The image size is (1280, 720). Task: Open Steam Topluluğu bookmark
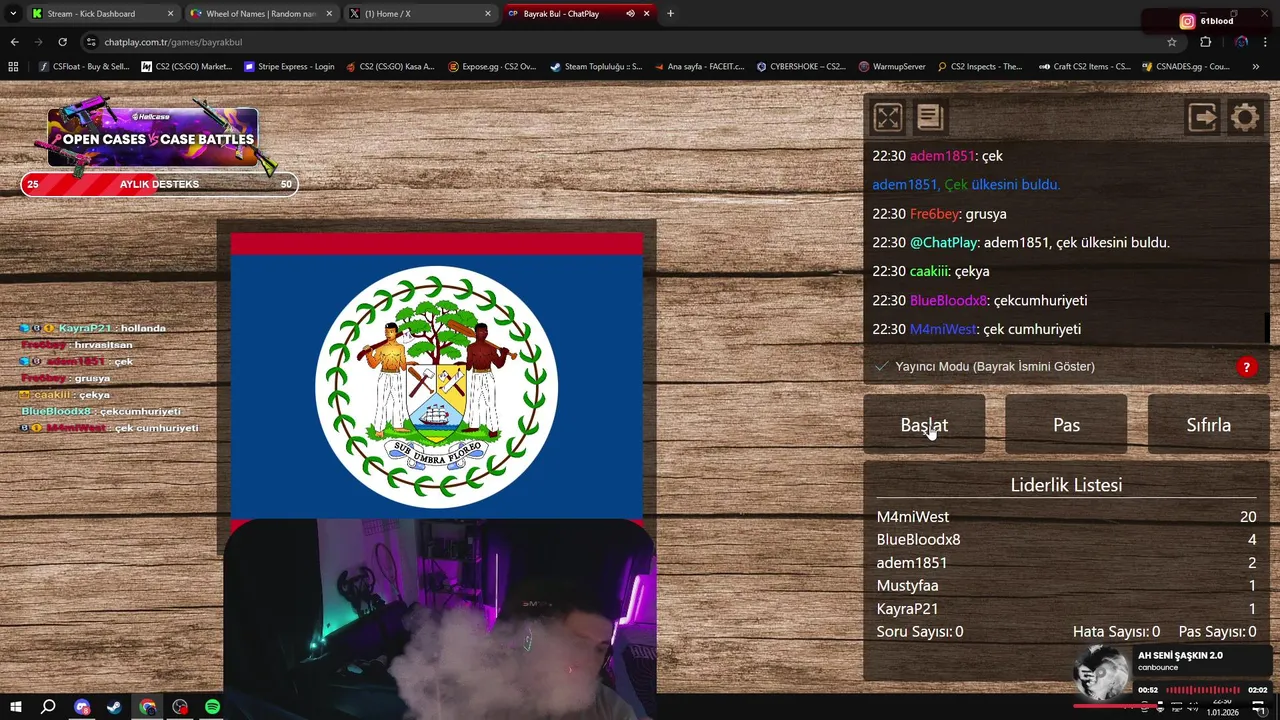tap(596, 67)
